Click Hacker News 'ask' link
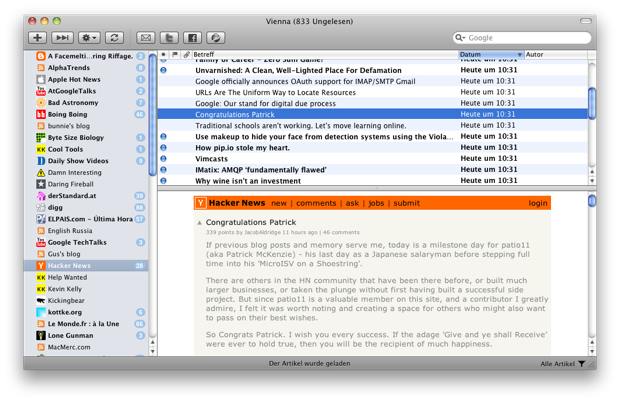This screenshot has height=402, width=620. (352, 203)
